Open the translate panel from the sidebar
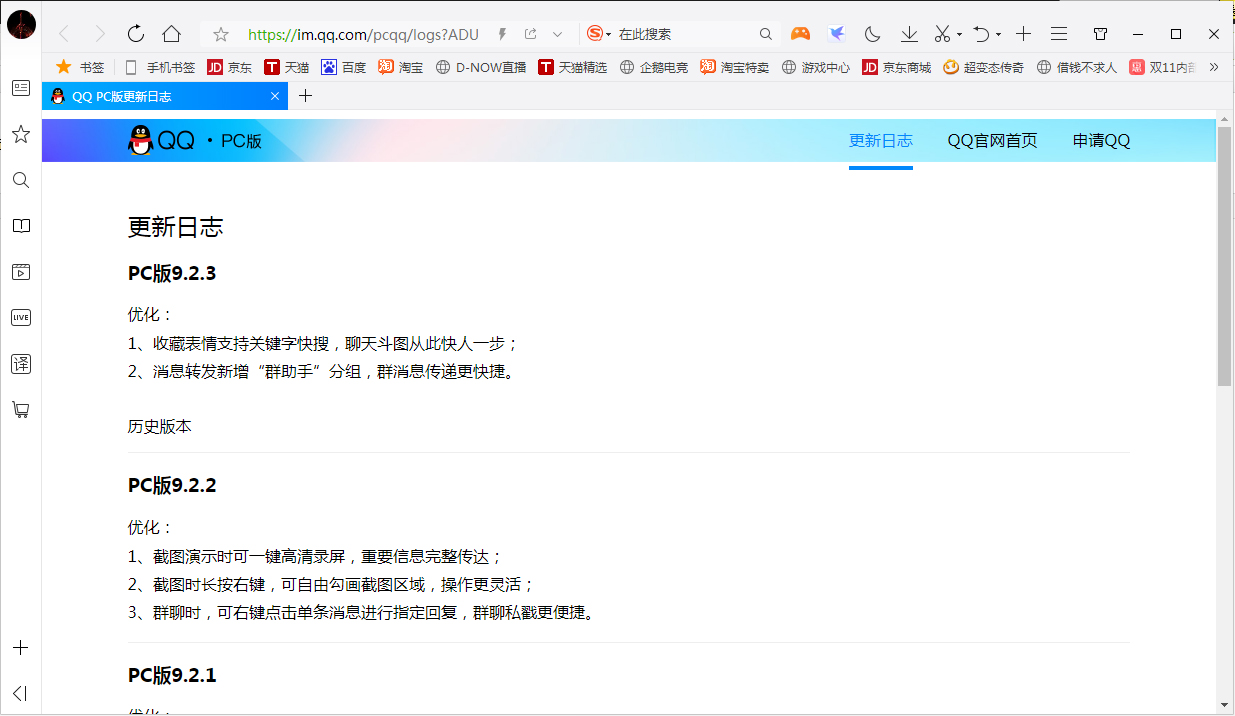Screen dimensions: 1235x716 click(20, 364)
